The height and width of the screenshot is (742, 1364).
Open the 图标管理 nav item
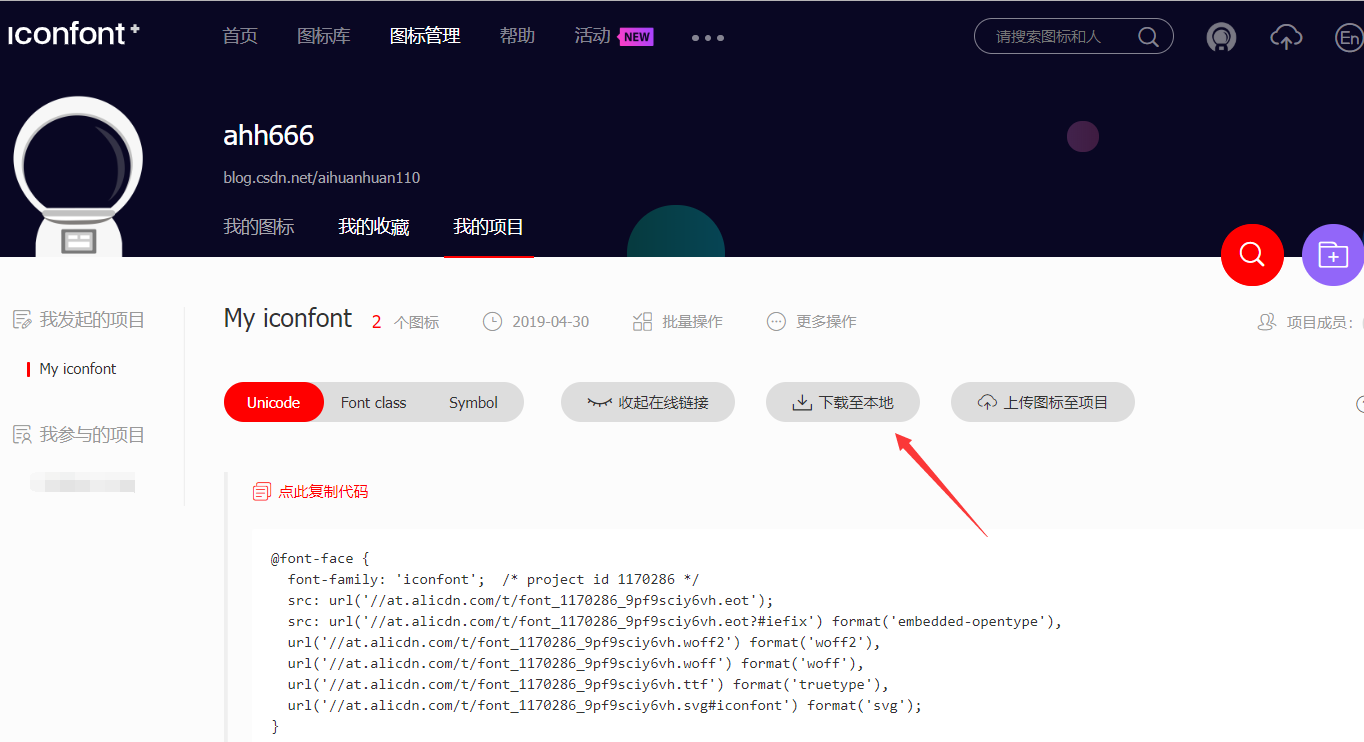coord(425,36)
